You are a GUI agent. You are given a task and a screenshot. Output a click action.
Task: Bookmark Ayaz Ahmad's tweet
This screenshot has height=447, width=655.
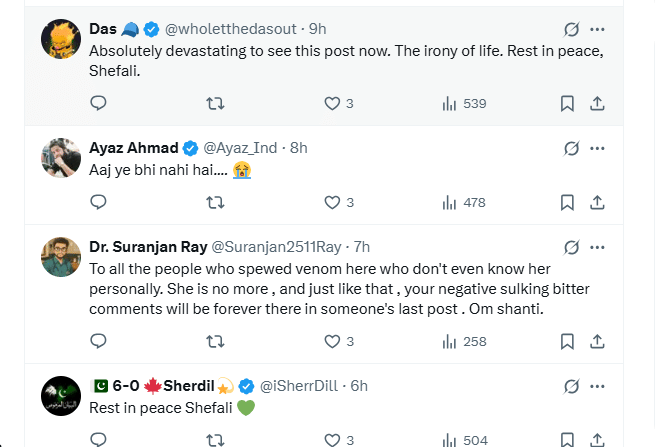(x=567, y=202)
